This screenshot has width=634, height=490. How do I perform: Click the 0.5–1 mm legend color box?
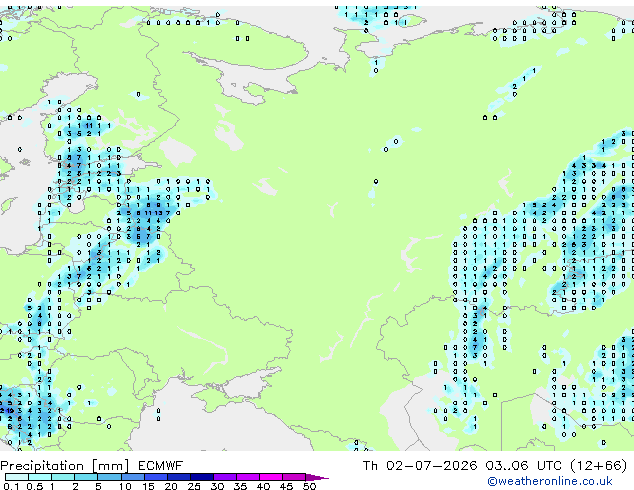pyautogui.click(x=40, y=477)
